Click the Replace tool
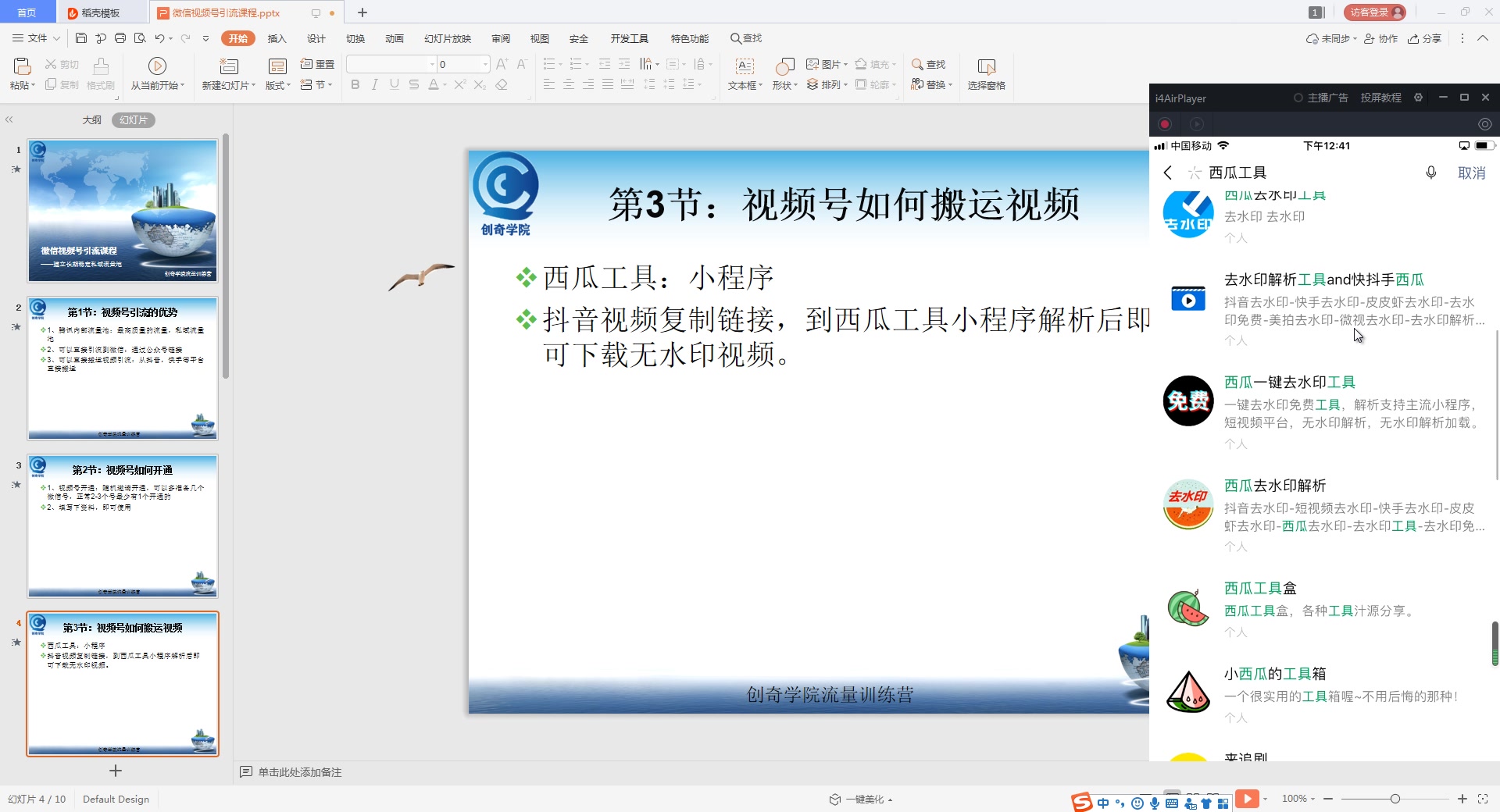Viewport: 1500px width, 812px height. (x=932, y=84)
